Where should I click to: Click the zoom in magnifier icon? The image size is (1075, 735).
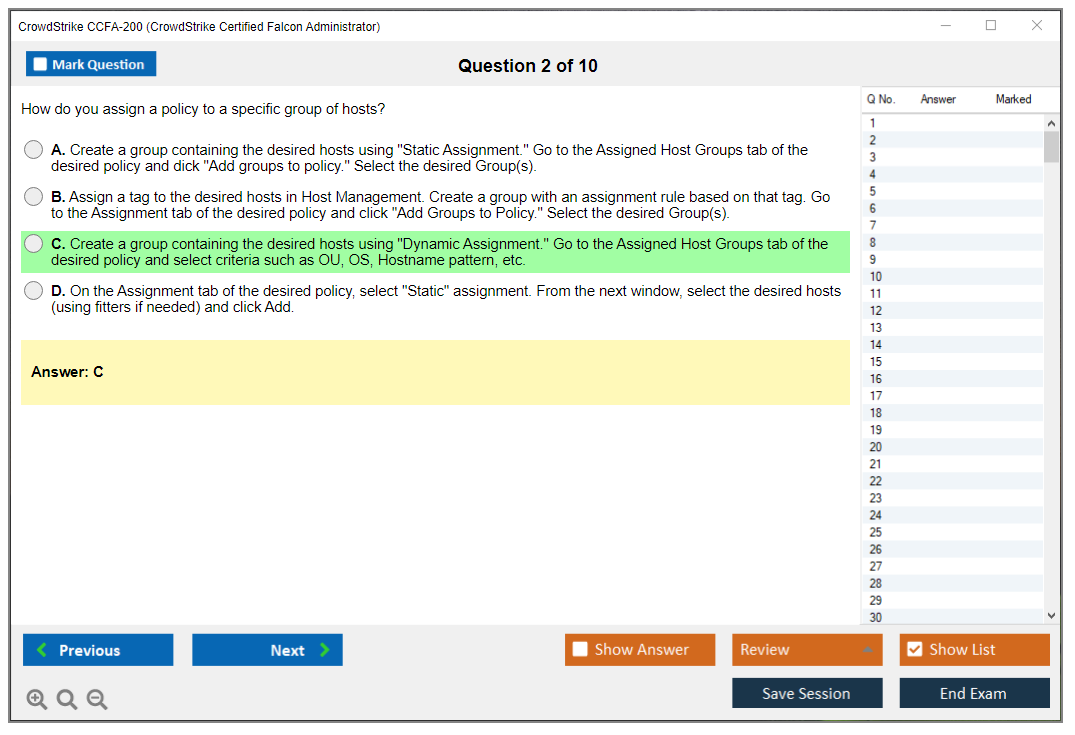[x=37, y=700]
